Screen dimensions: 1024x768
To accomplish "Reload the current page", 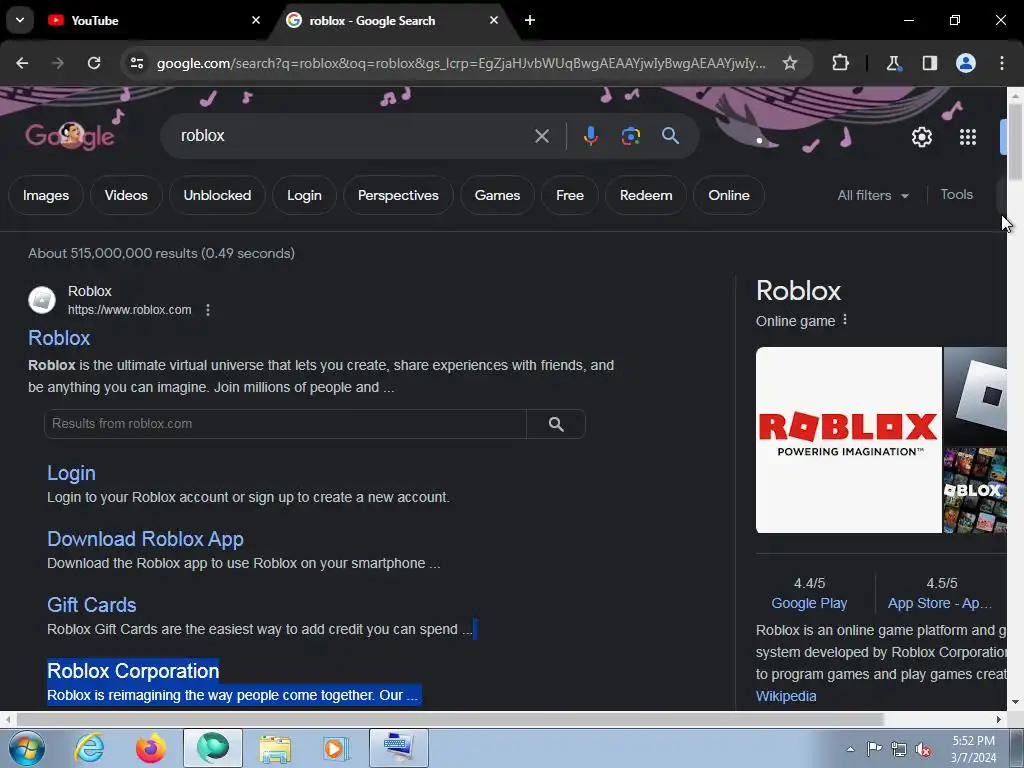I will [94, 63].
